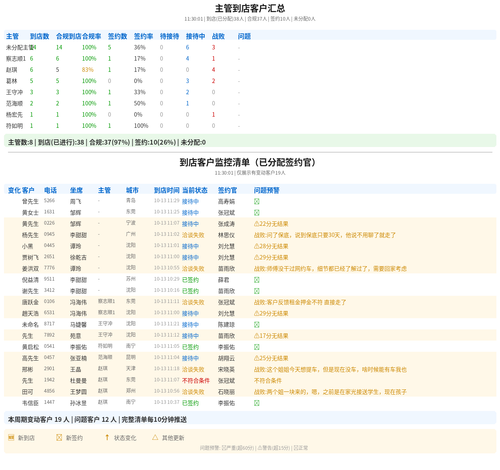Click the 36% signing rate in the first row

140,48
